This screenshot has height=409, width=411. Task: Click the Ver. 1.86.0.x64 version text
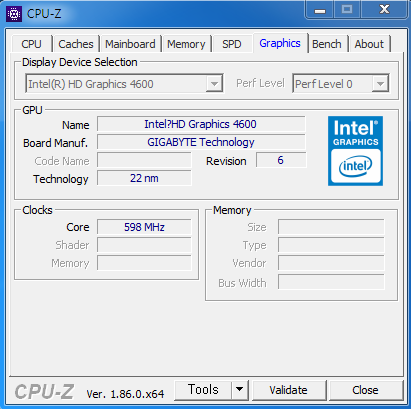click(125, 394)
